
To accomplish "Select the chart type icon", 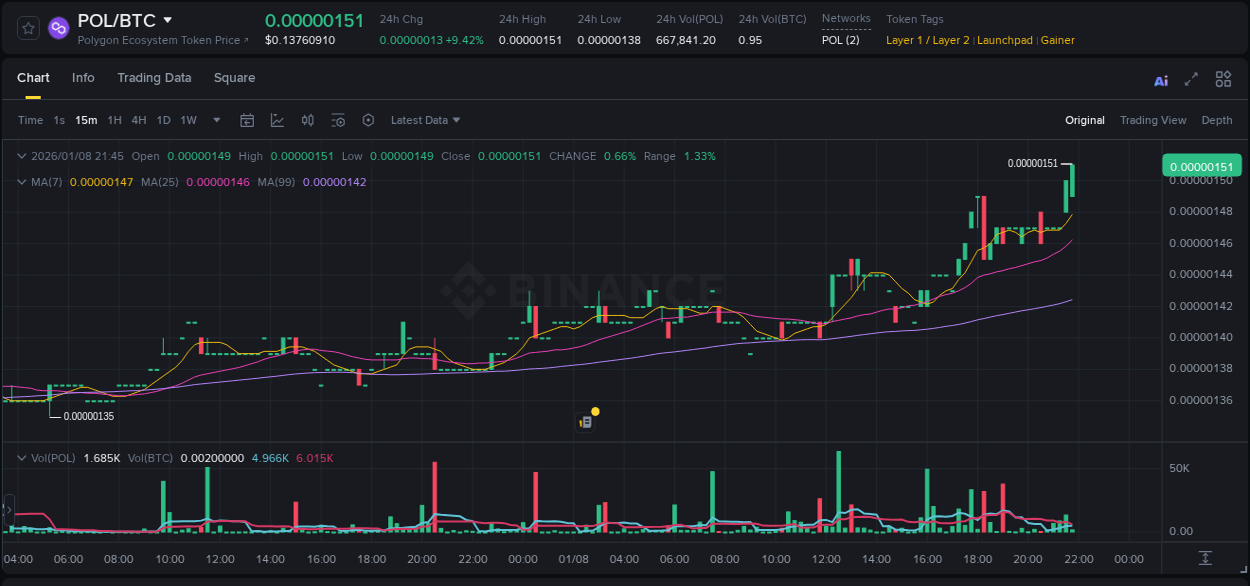I will point(275,120).
